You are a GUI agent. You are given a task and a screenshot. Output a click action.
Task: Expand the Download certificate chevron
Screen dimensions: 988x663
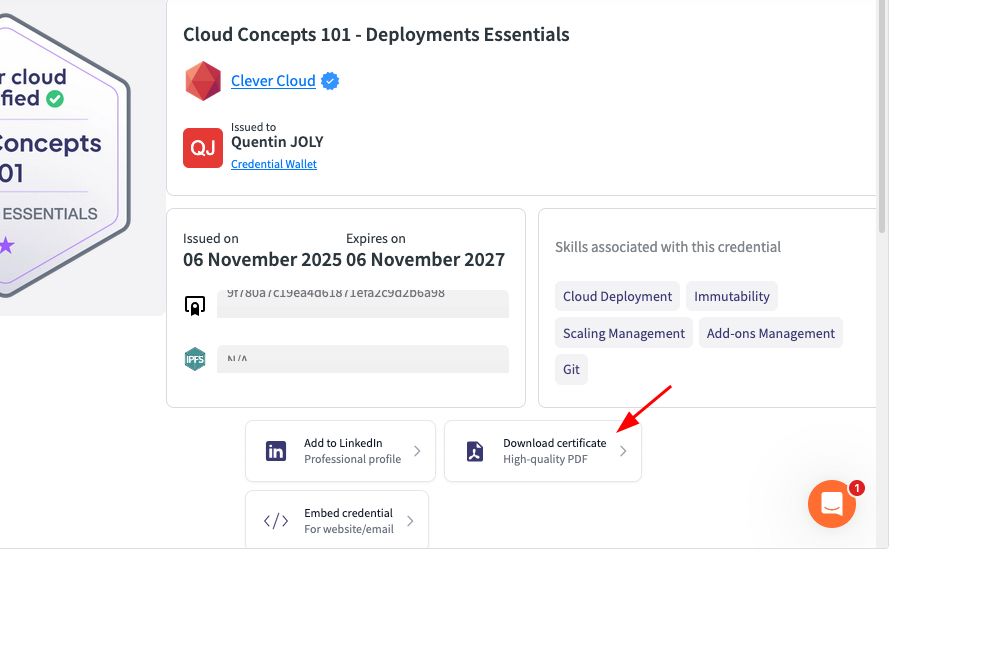tap(623, 451)
